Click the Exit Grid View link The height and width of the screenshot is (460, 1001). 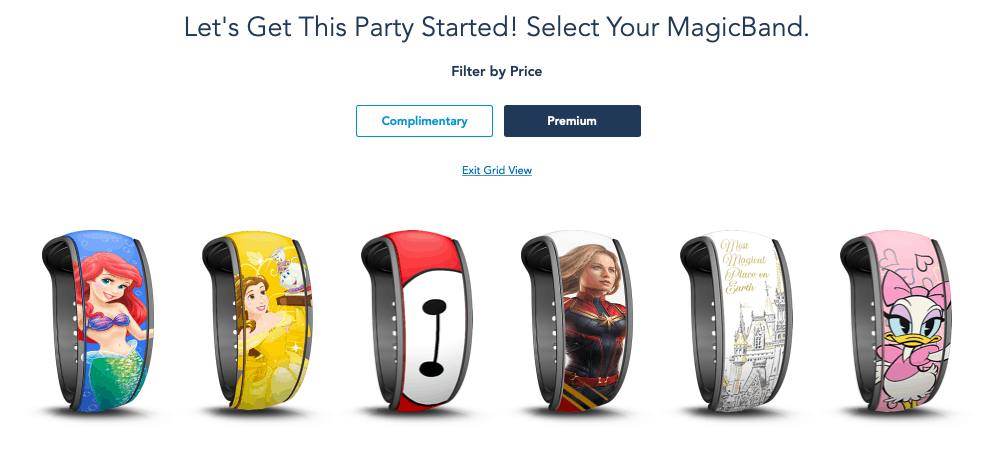(497, 170)
